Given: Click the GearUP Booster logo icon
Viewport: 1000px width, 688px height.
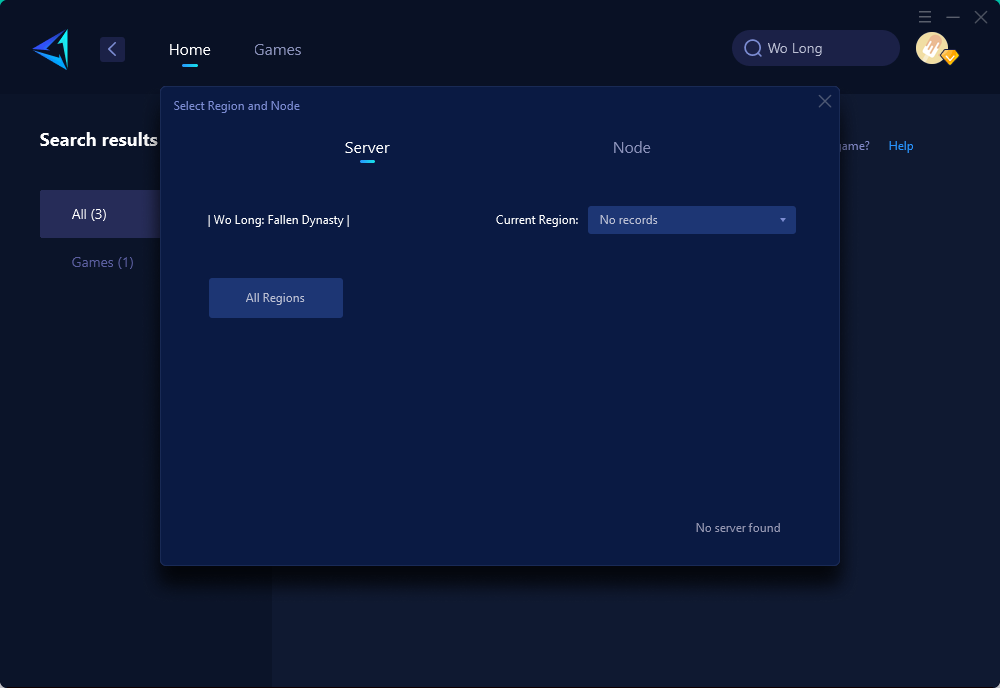Looking at the screenshot, I should click(51, 49).
